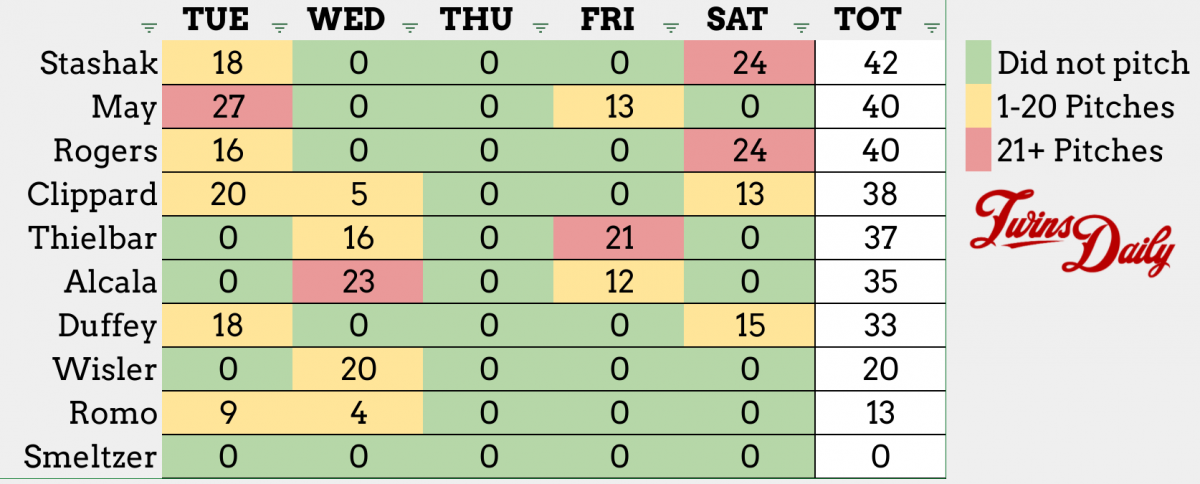Click Stashak's total cell showing 42
The height and width of the screenshot is (484, 1200).
click(880, 64)
